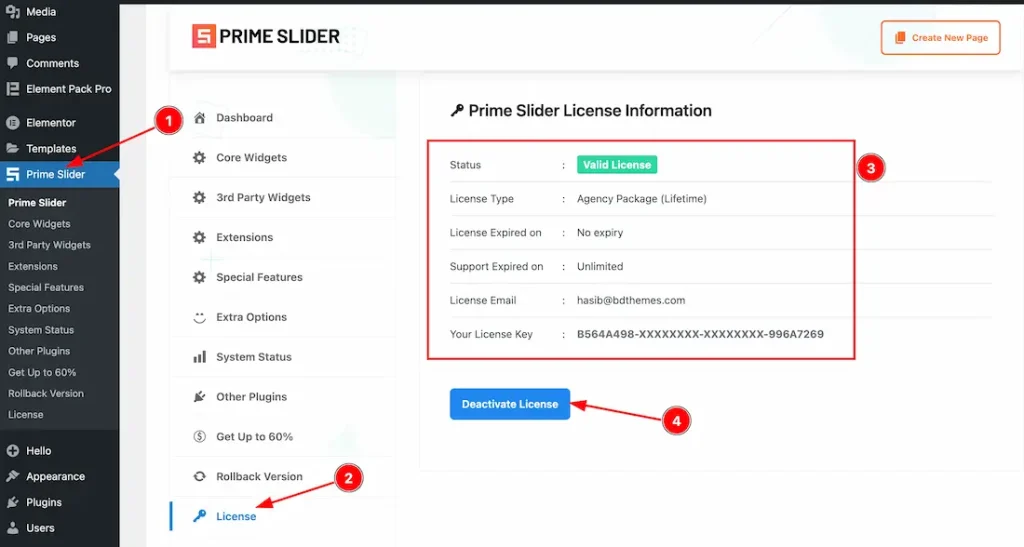Click the license key B564A498 value

[x=700, y=334]
